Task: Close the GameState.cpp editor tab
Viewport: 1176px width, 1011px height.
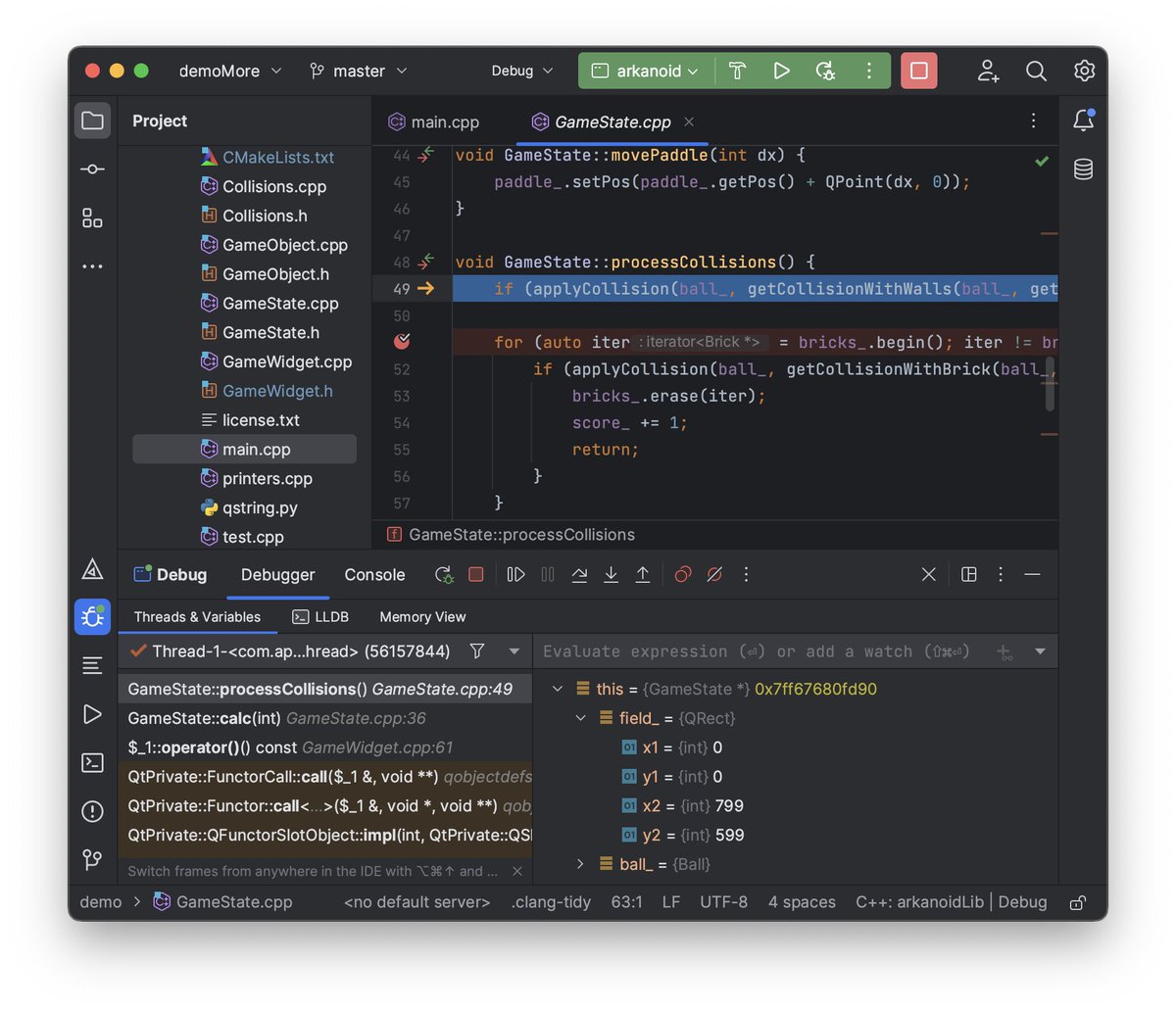Action: [689, 121]
